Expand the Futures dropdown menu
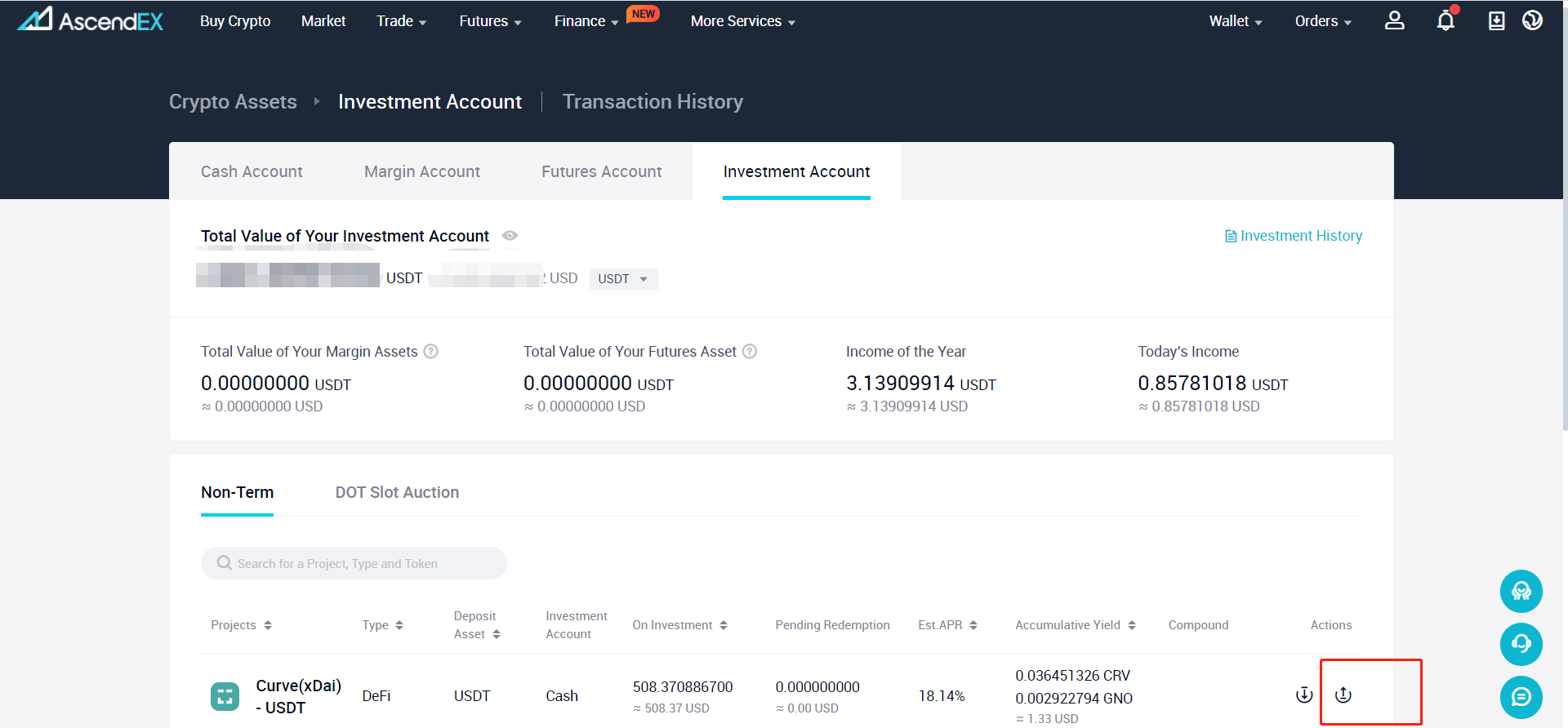 (490, 21)
